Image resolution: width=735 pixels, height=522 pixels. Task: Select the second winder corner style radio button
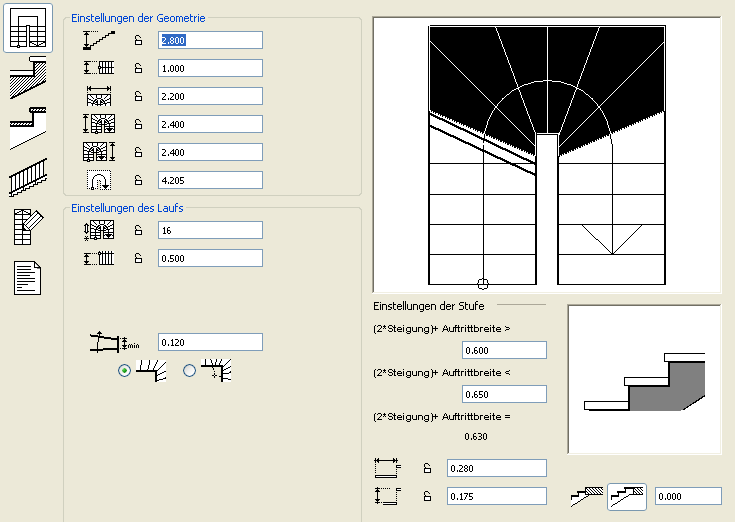[x=189, y=371]
